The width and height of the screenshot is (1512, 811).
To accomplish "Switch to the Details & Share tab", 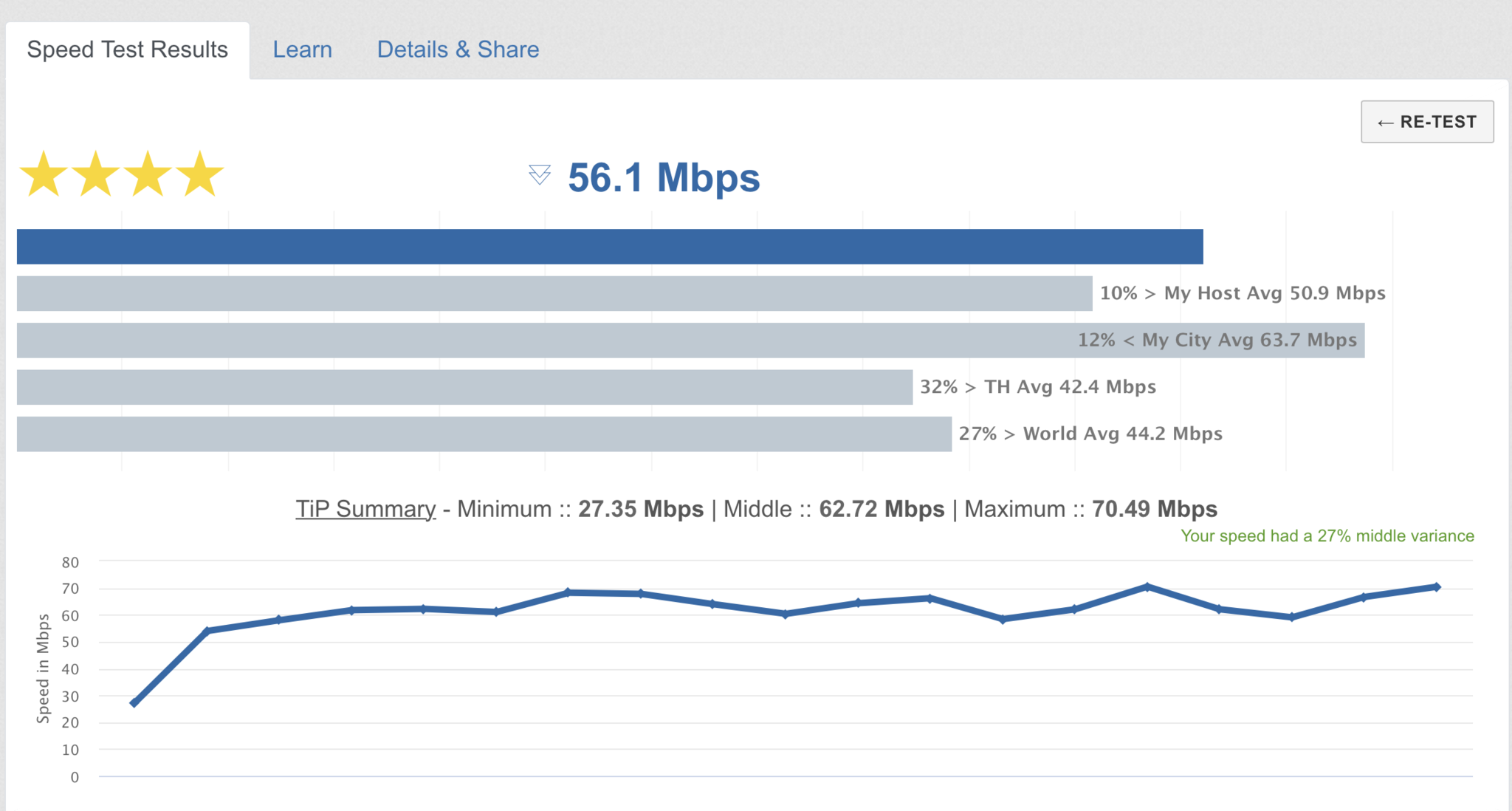I will 458,49.
